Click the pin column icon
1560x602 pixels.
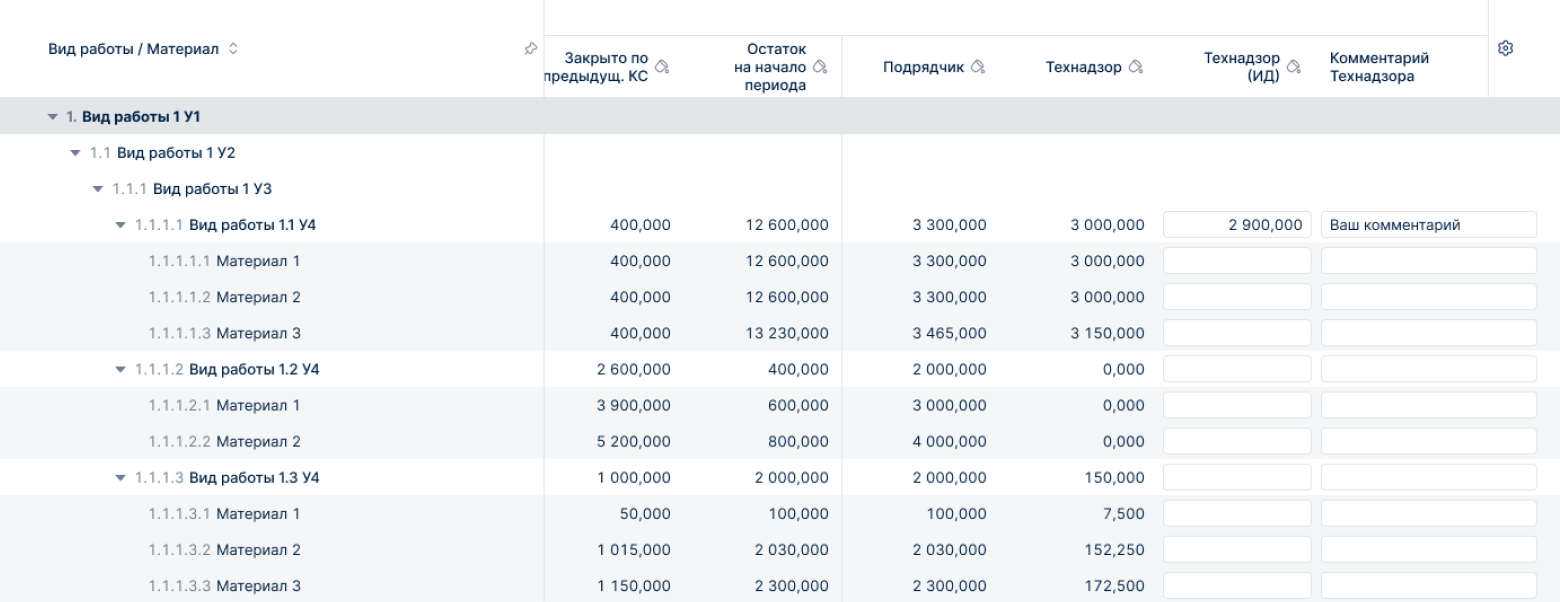tap(530, 48)
